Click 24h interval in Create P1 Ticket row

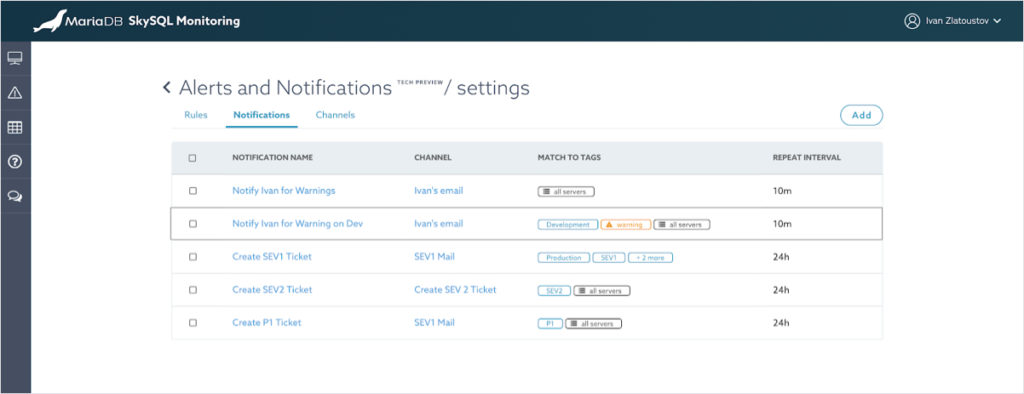781,323
